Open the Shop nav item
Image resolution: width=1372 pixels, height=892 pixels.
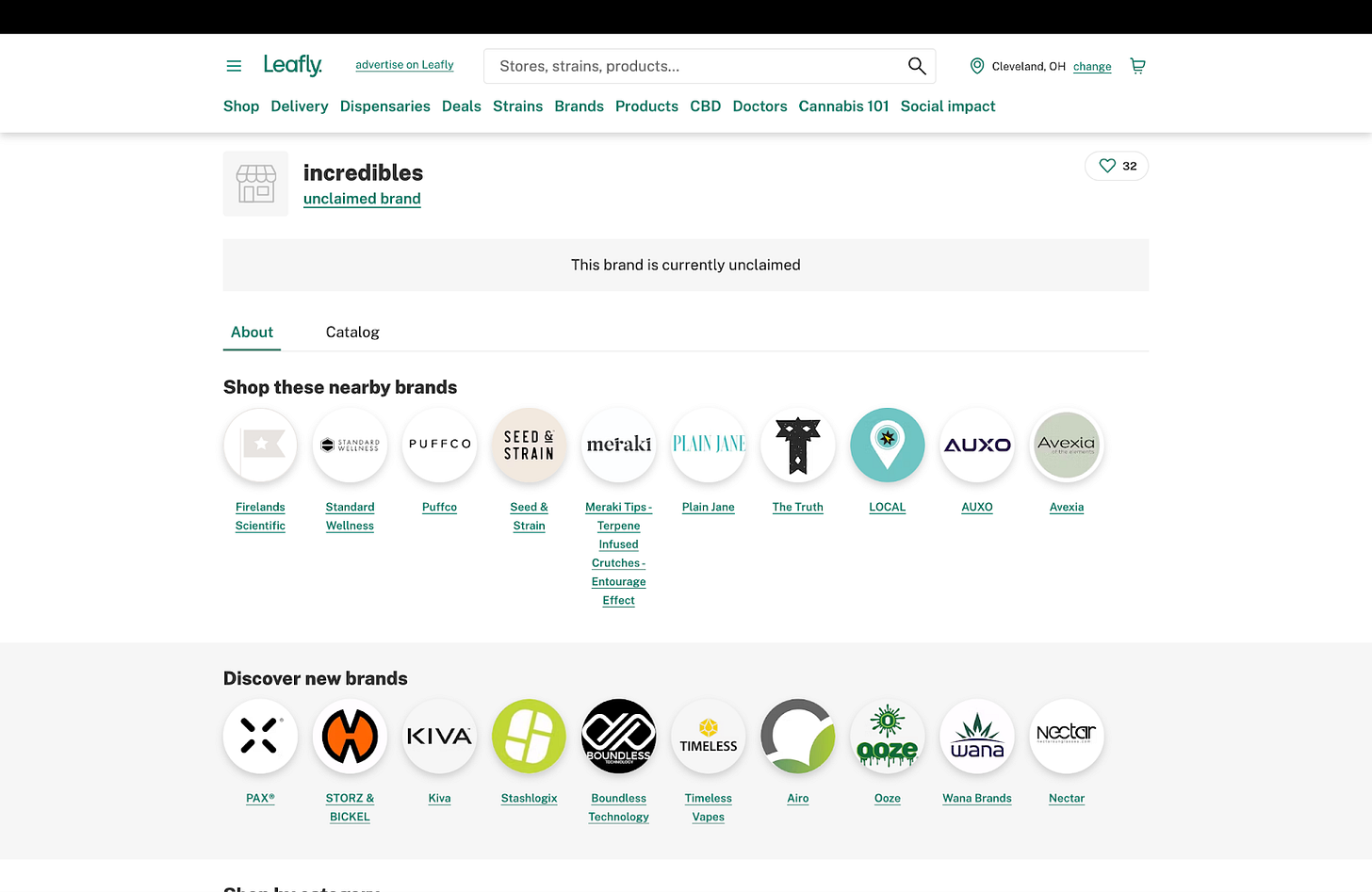click(241, 106)
